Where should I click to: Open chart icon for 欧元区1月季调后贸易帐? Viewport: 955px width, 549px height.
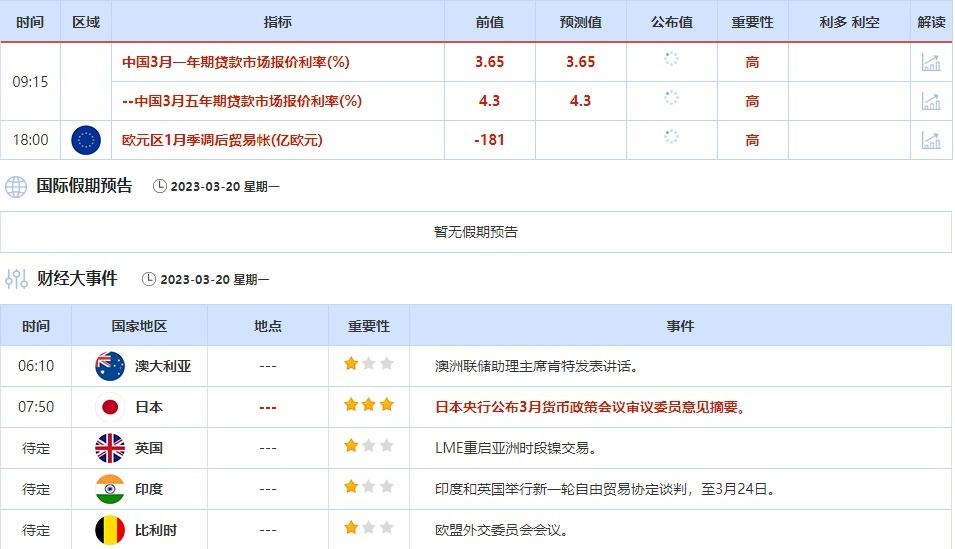[931, 140]
